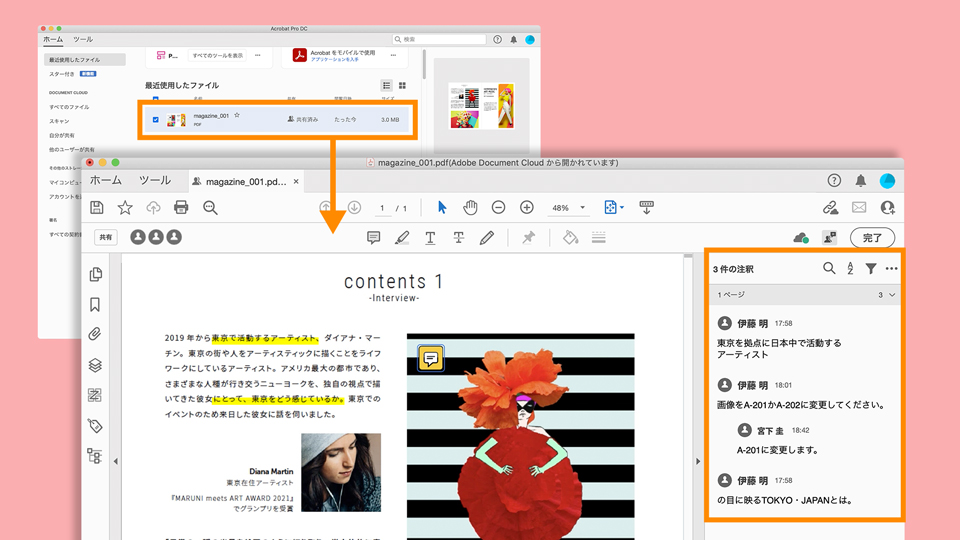Switch back window to list view

click(386, 86)
